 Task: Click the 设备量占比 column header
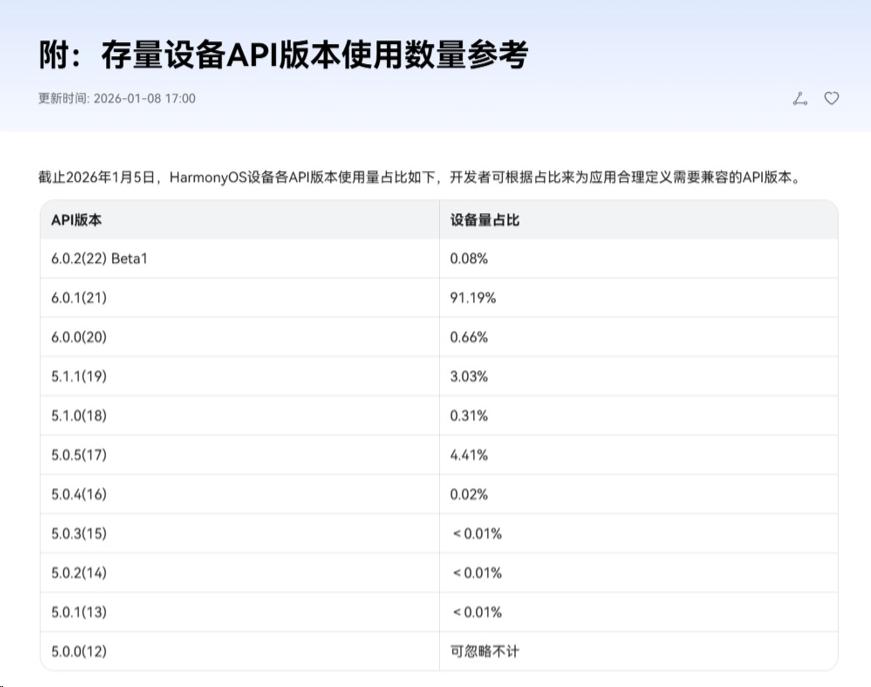(x=485, y=220)
